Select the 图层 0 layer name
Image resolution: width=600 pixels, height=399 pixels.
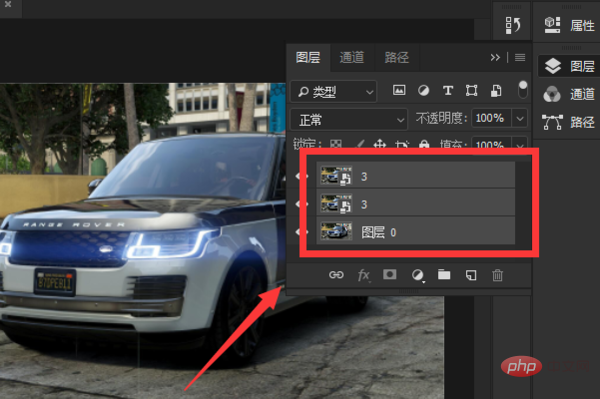pyautogui.click(x=379, y=232)
